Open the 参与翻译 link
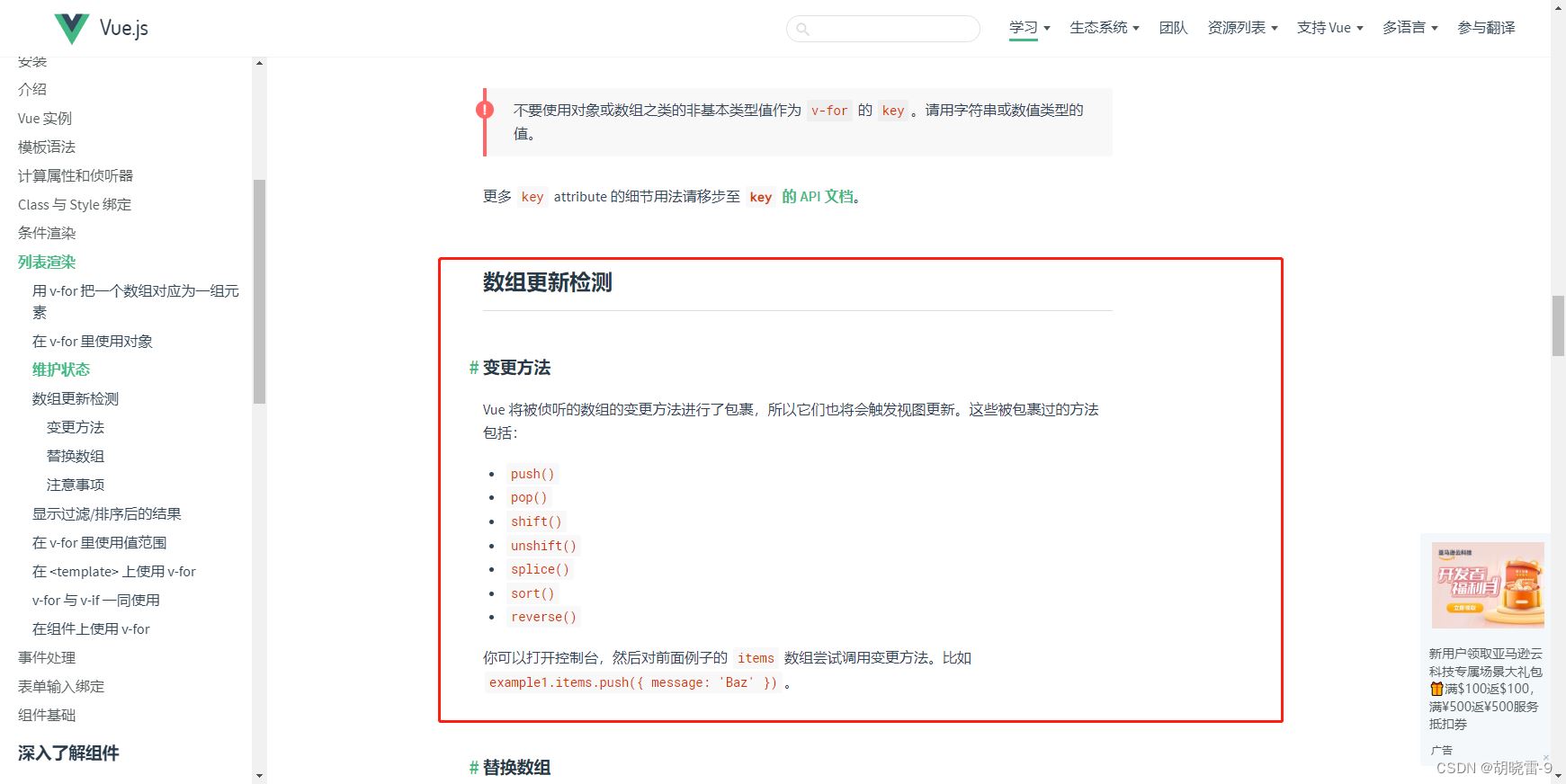The image size is (1566, 784). point(1487,28)
